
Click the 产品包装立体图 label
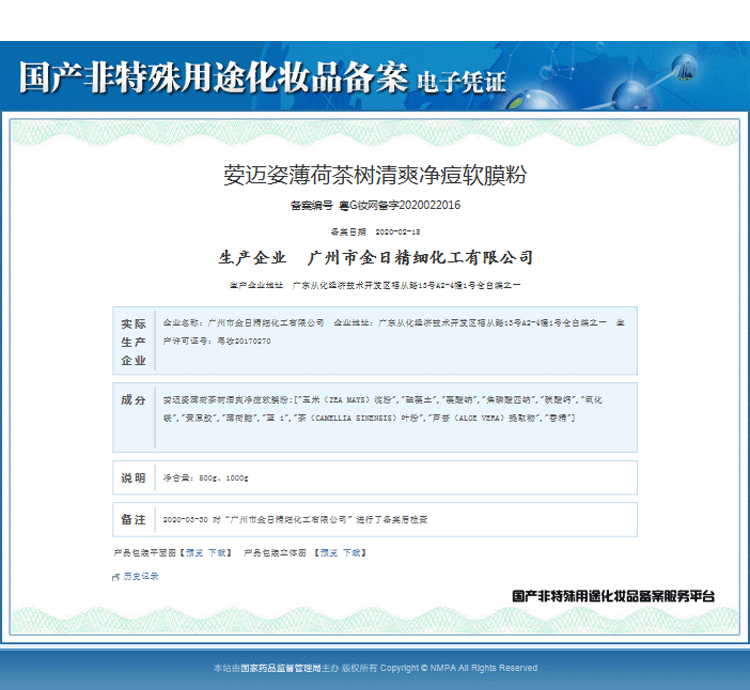tap(275, 553)
